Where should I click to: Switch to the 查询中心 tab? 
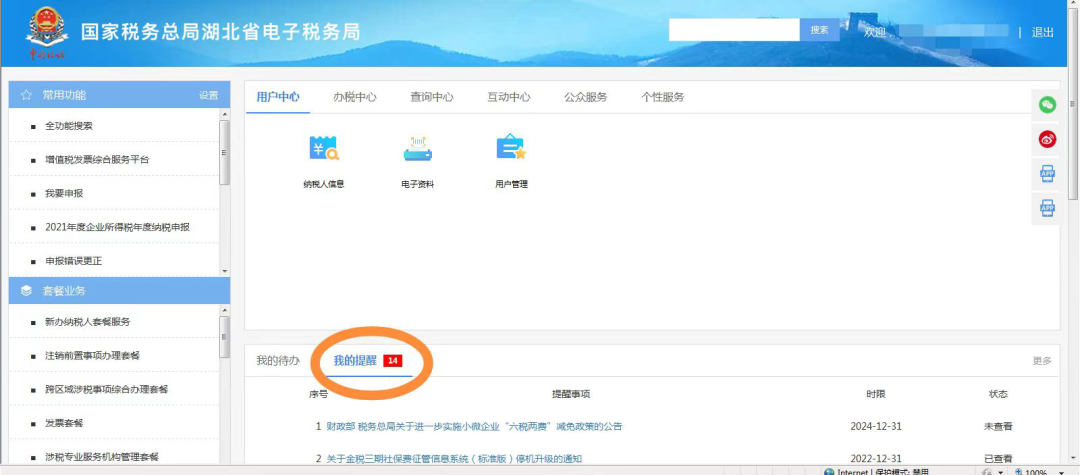(432, 97)
